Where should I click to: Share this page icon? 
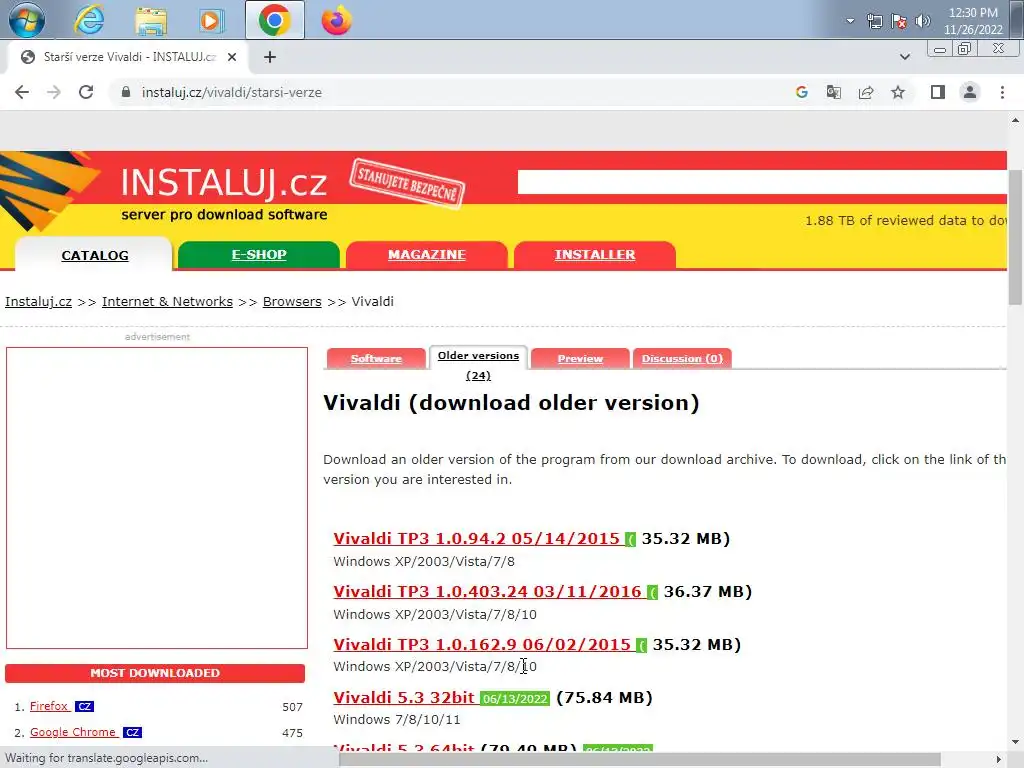coord(866,92)
